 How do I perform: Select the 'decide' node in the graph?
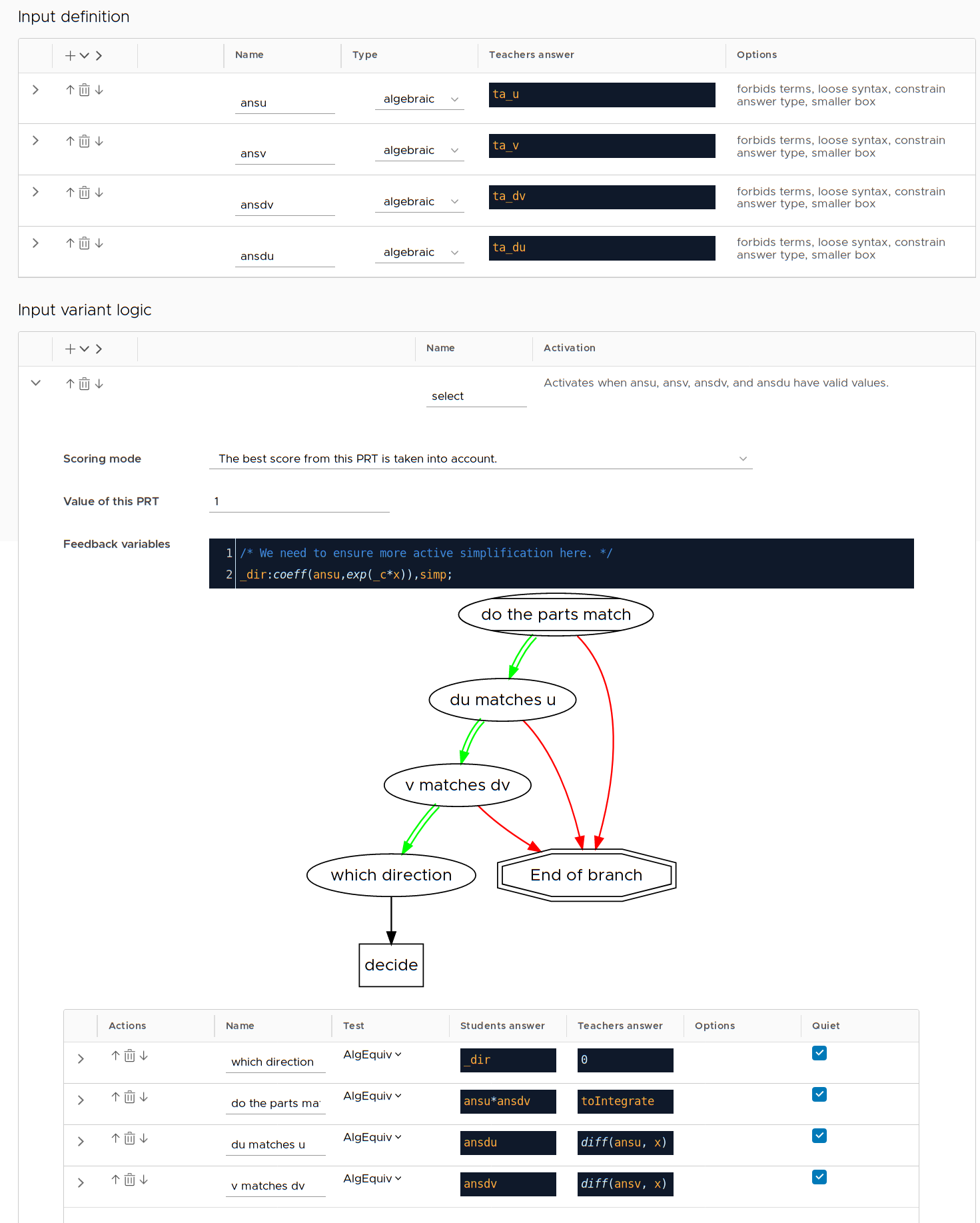coord(391,965)
